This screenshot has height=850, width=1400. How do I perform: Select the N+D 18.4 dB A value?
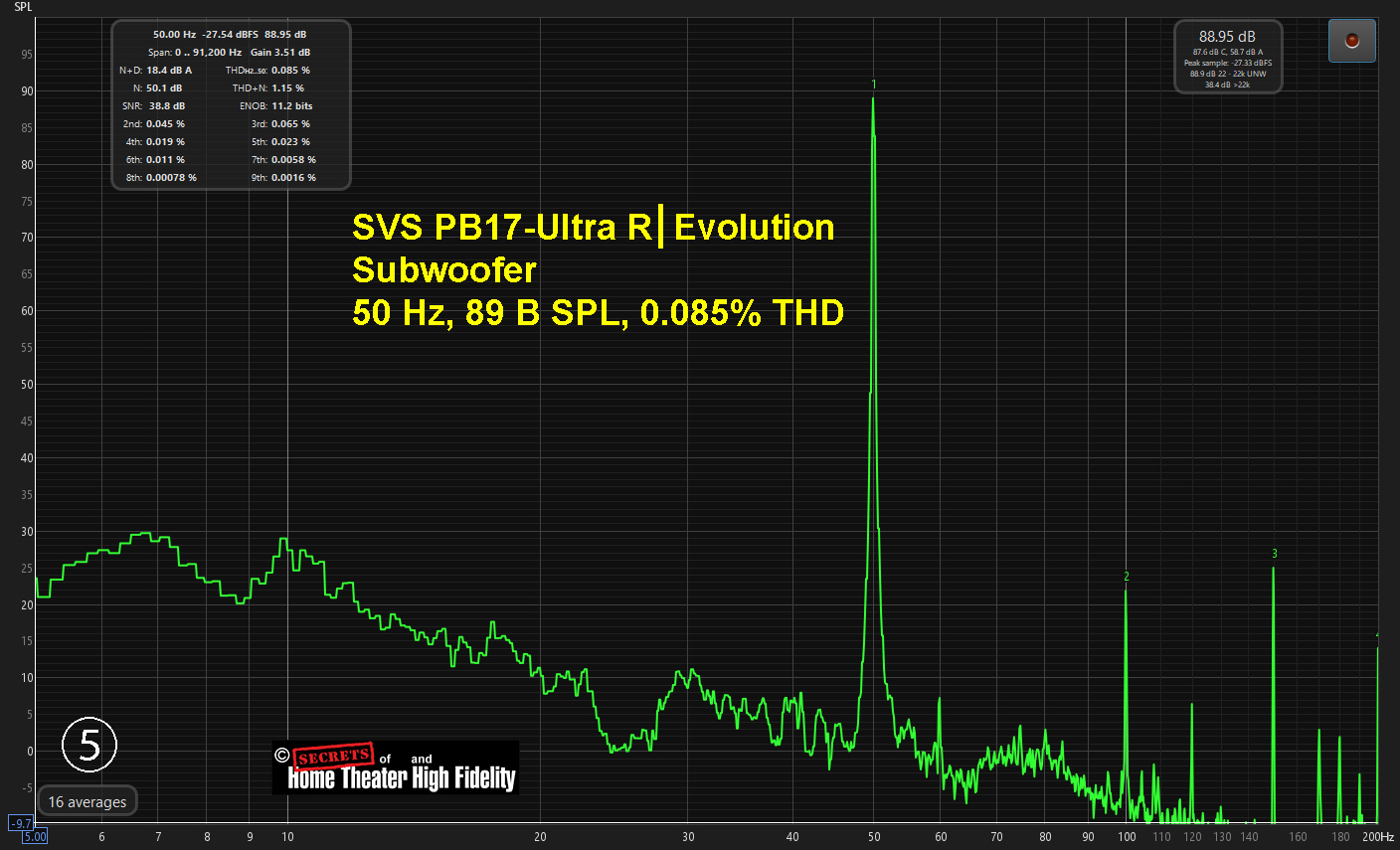(169, 71)
